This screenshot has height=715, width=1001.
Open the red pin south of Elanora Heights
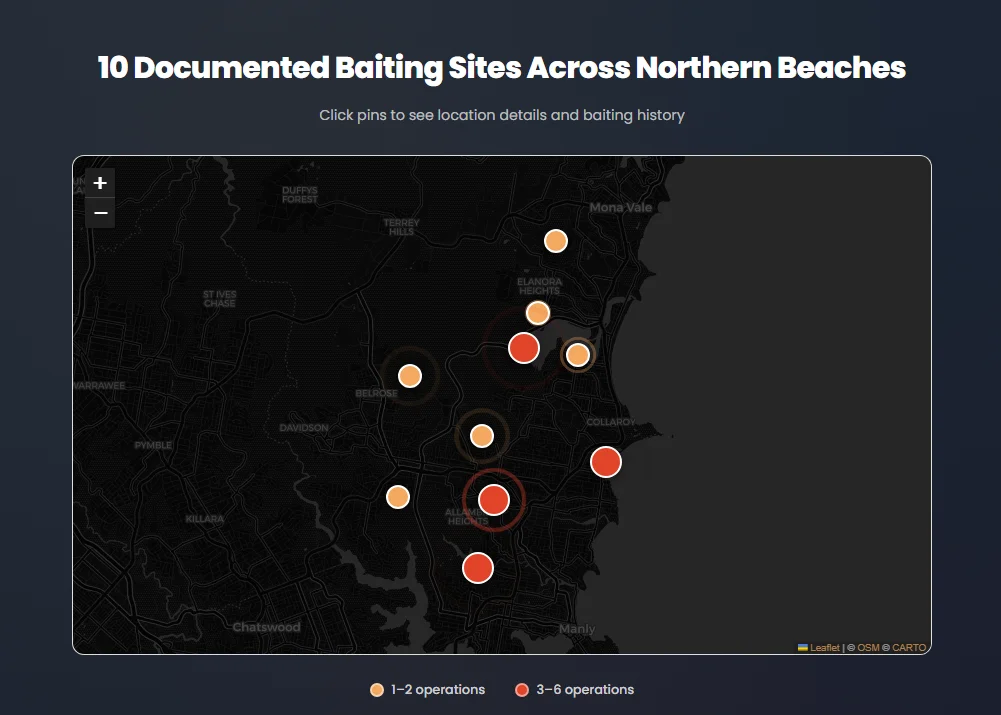pyautogui.click(x=524, y=348)
